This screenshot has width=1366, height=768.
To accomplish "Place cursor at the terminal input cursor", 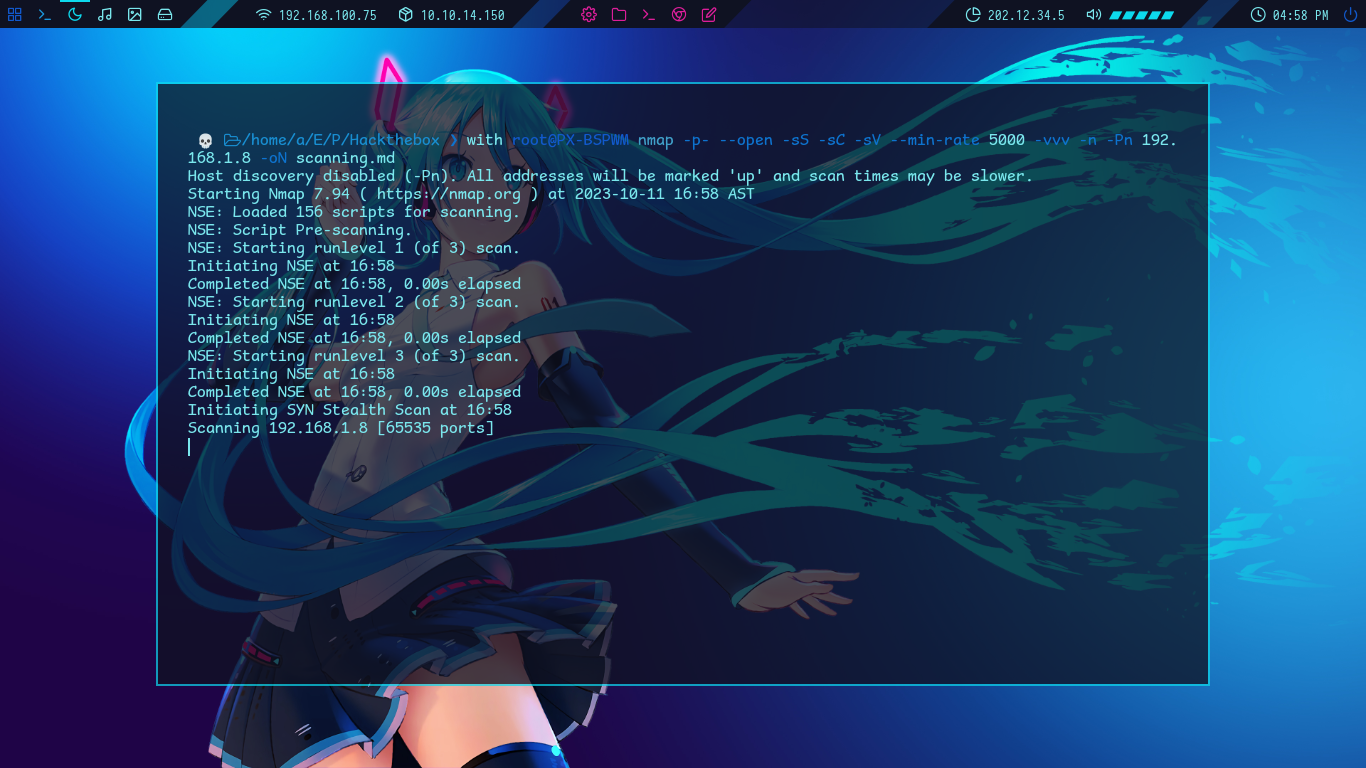I will pyautogui.click(x=189, y=447).
